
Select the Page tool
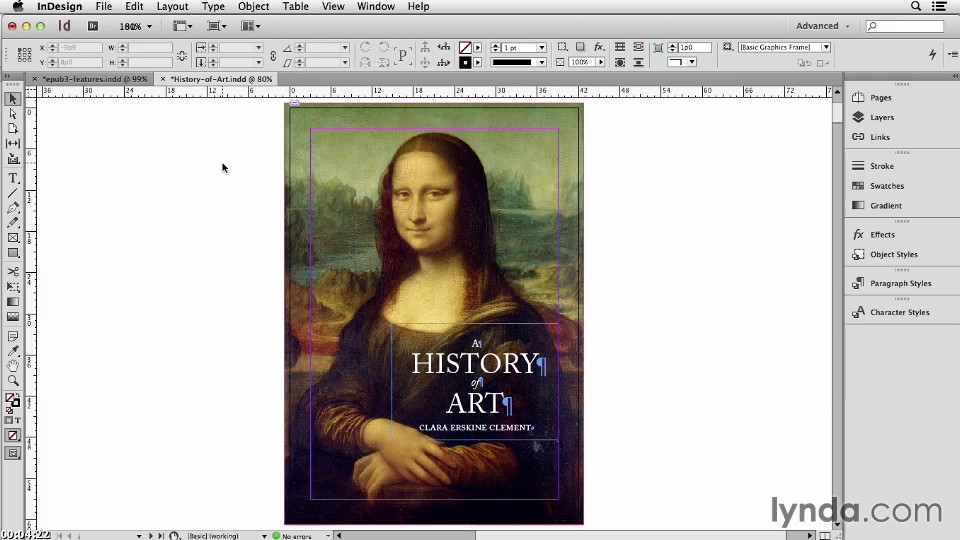[x=13, y=129]
